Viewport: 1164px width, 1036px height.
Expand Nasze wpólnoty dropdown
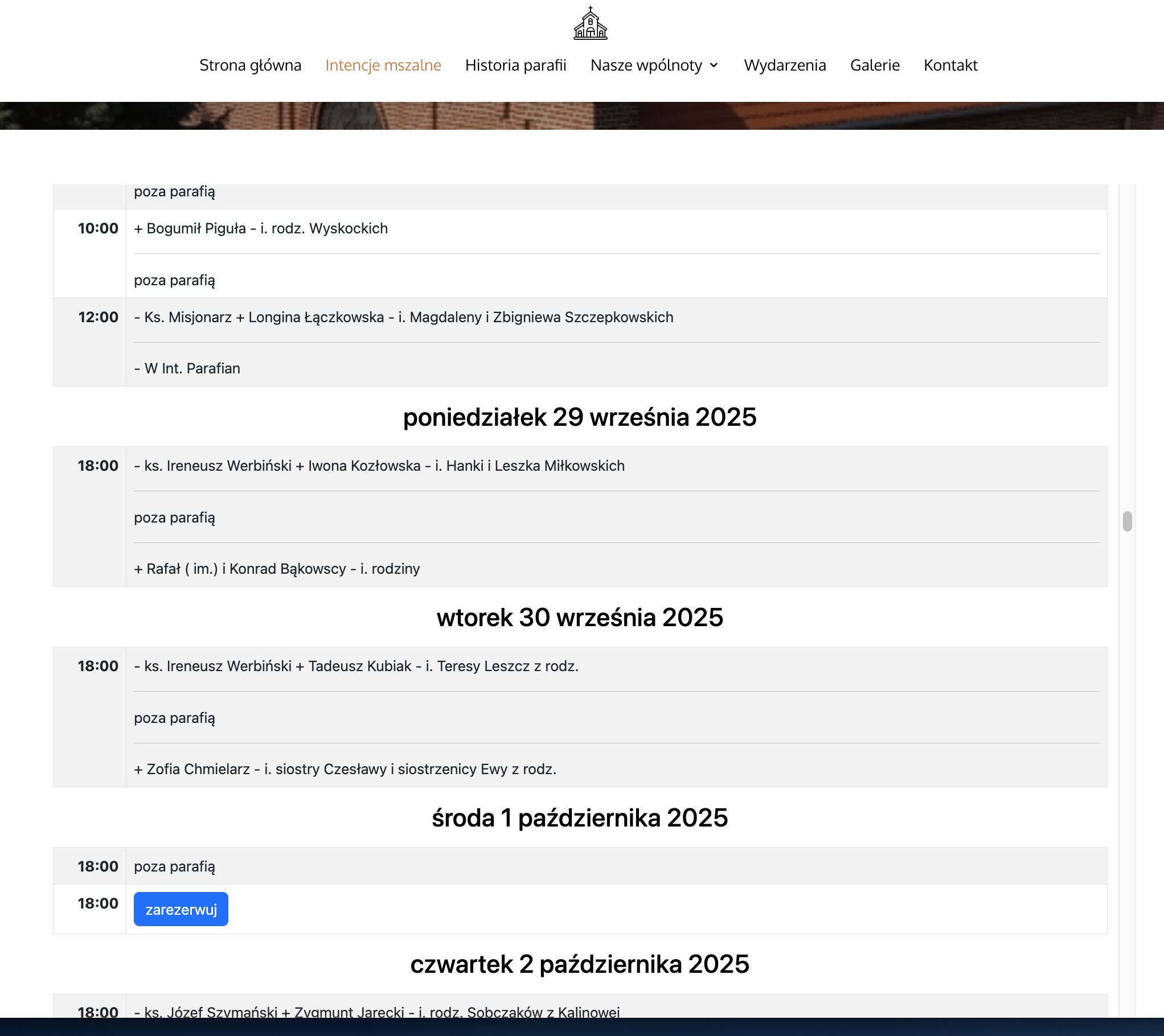(646, 65)
